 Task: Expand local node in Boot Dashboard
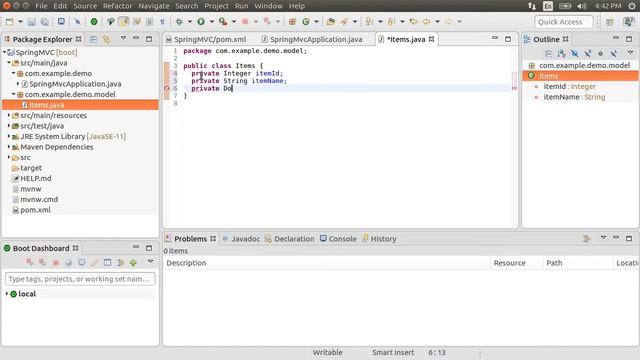point(7,294)
